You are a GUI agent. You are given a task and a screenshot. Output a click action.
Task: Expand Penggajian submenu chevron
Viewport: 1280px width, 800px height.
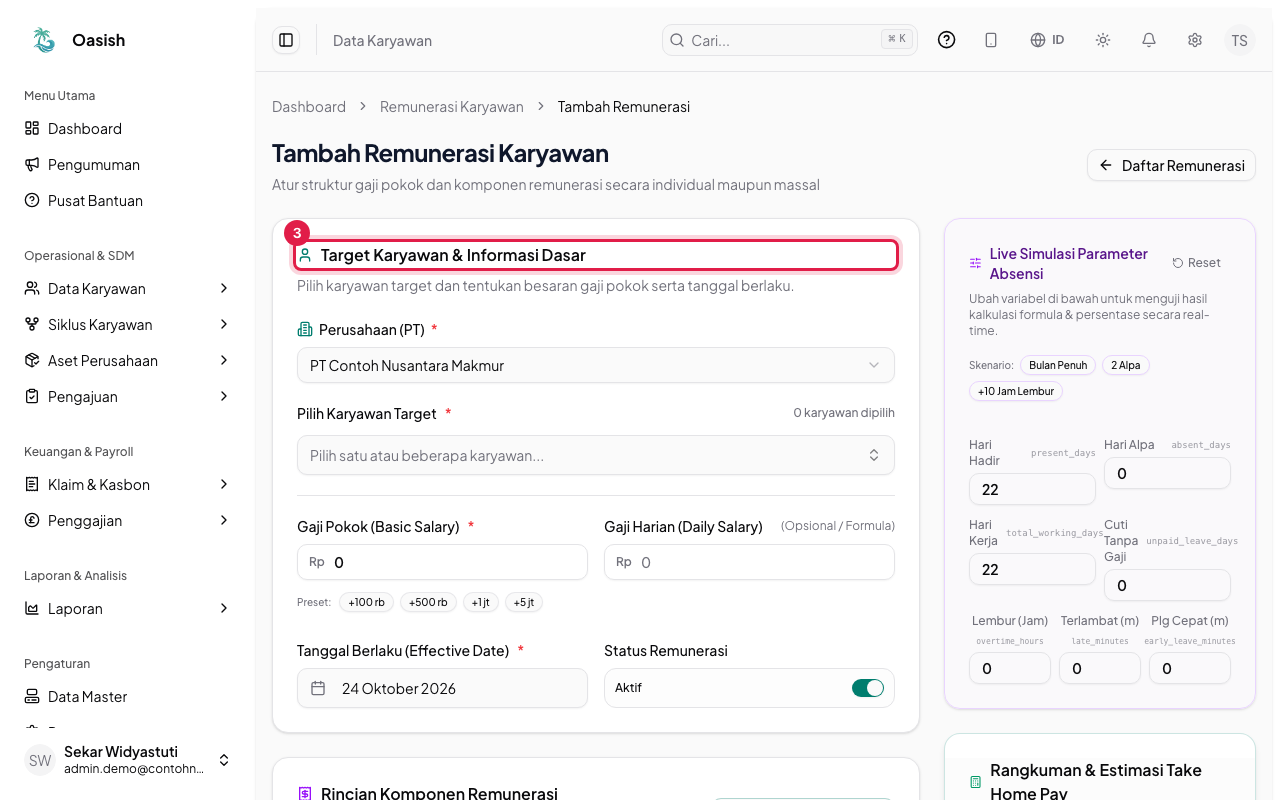coord(224,520)
